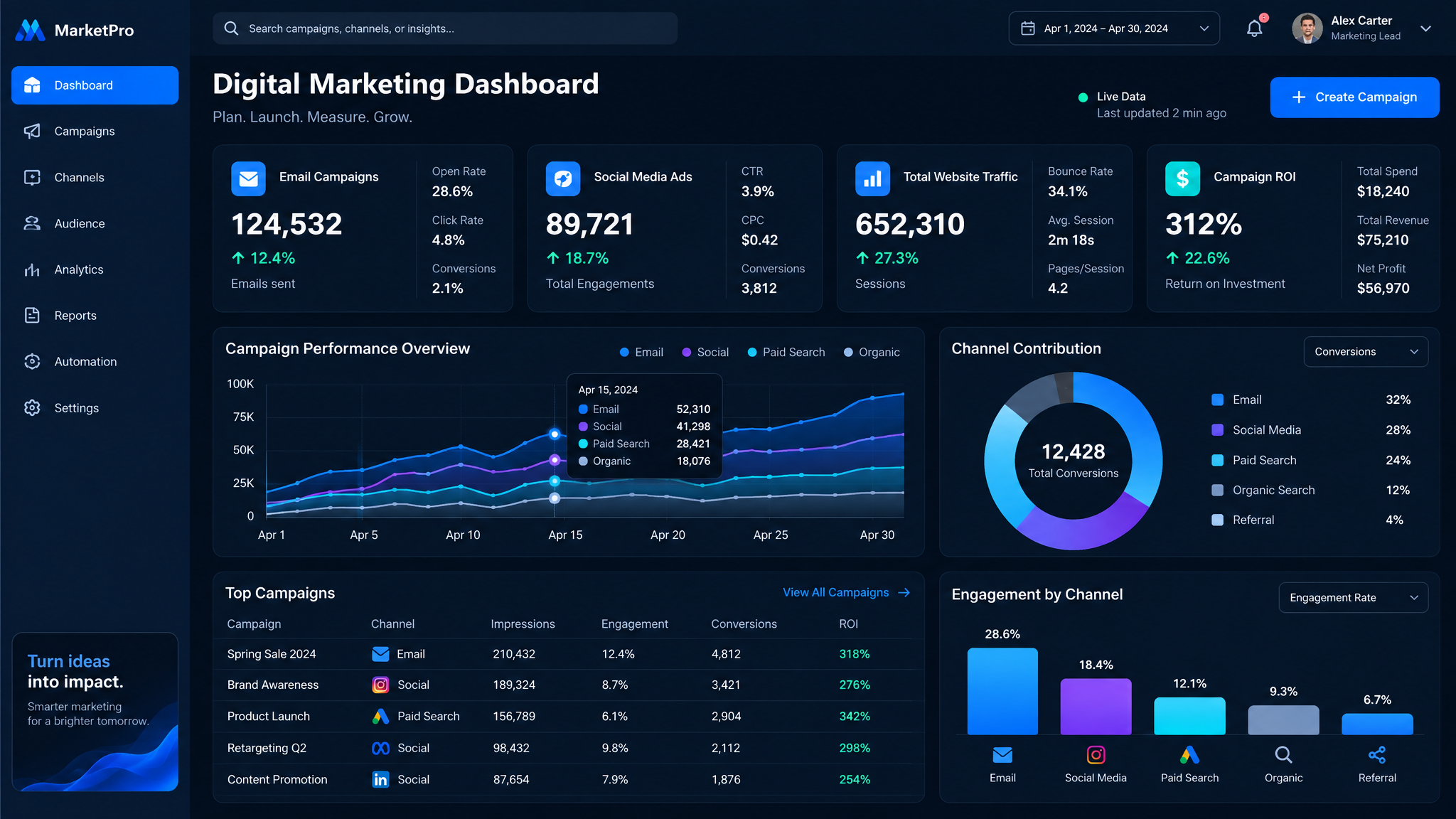
Task: Open the Brand Awareness campaign
Action: pyautogui.click(x=273, y=685)
